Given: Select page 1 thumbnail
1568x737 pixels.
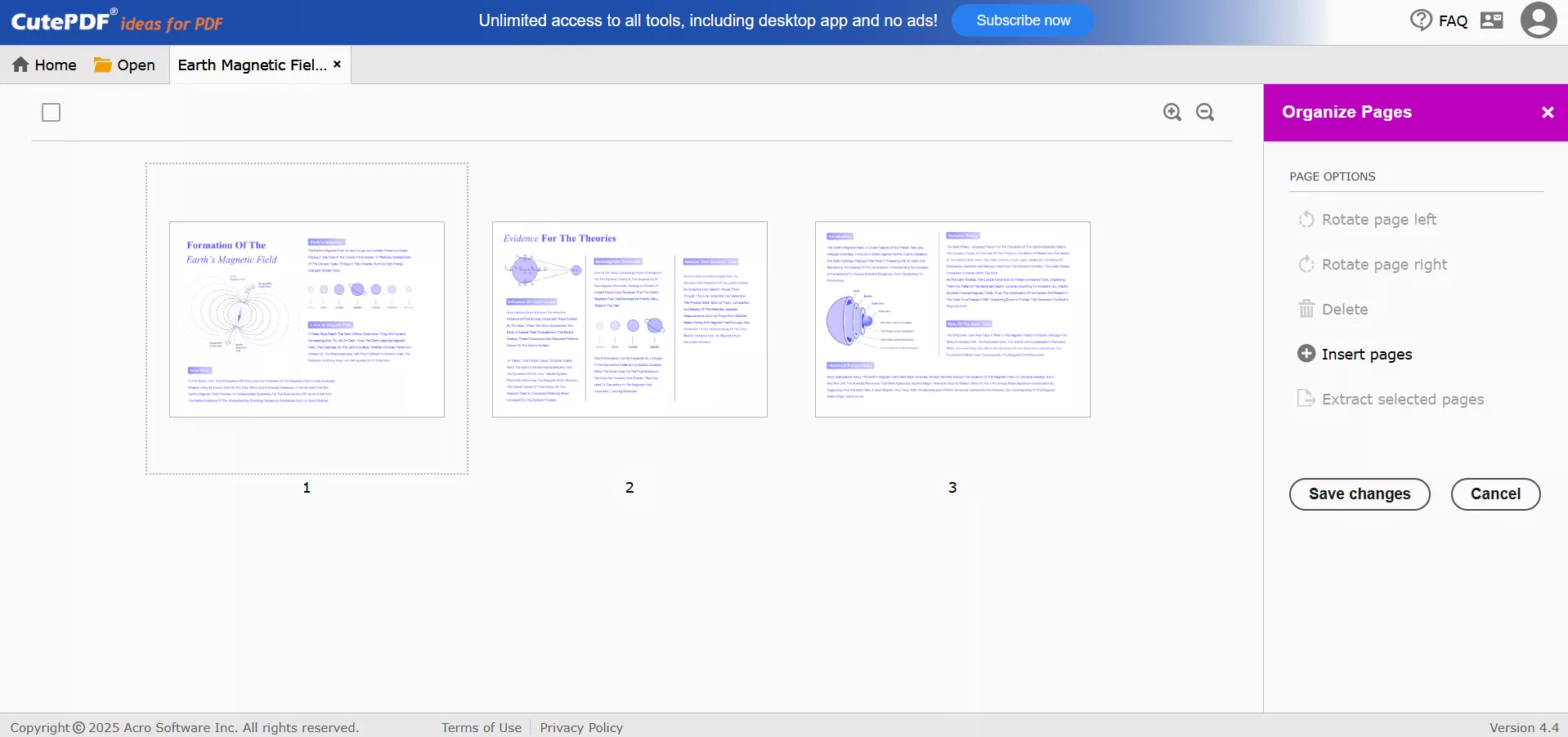Looking at the screenshot, I should [306, 319].
